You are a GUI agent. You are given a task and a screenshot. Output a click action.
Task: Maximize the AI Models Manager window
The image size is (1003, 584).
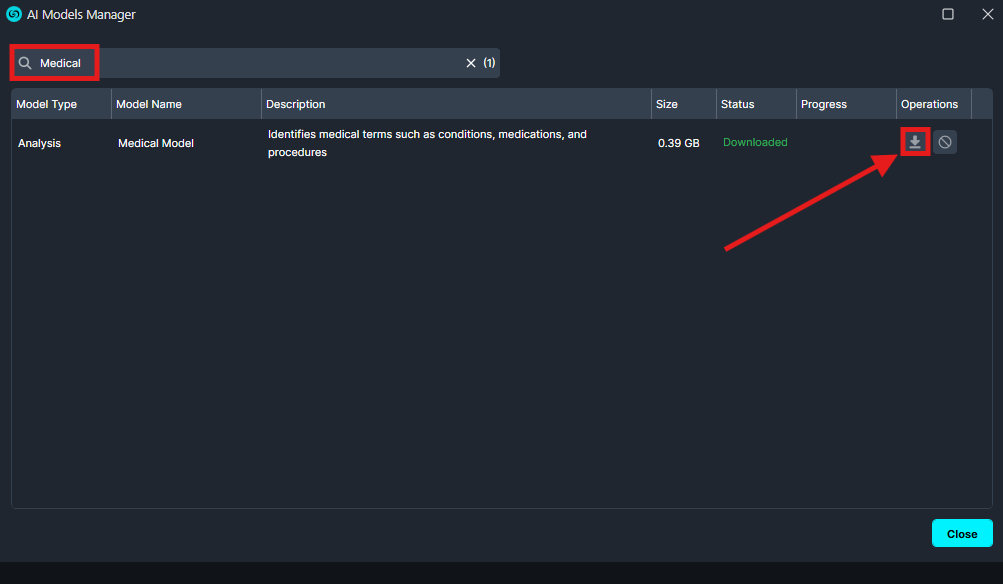(x=948, y=14)
